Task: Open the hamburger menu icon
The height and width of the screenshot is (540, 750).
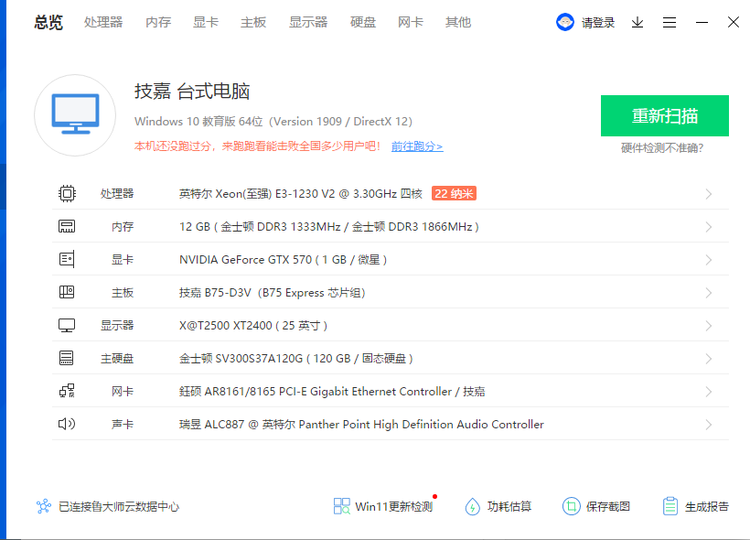Action: coord(670,22)
